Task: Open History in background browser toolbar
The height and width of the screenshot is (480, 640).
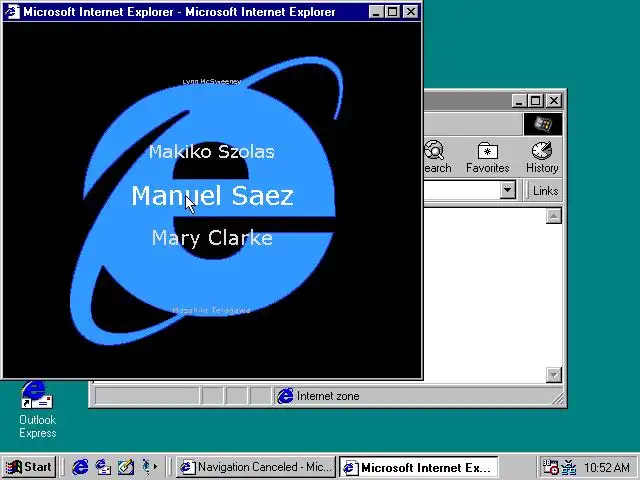Action: click(542, 158)
